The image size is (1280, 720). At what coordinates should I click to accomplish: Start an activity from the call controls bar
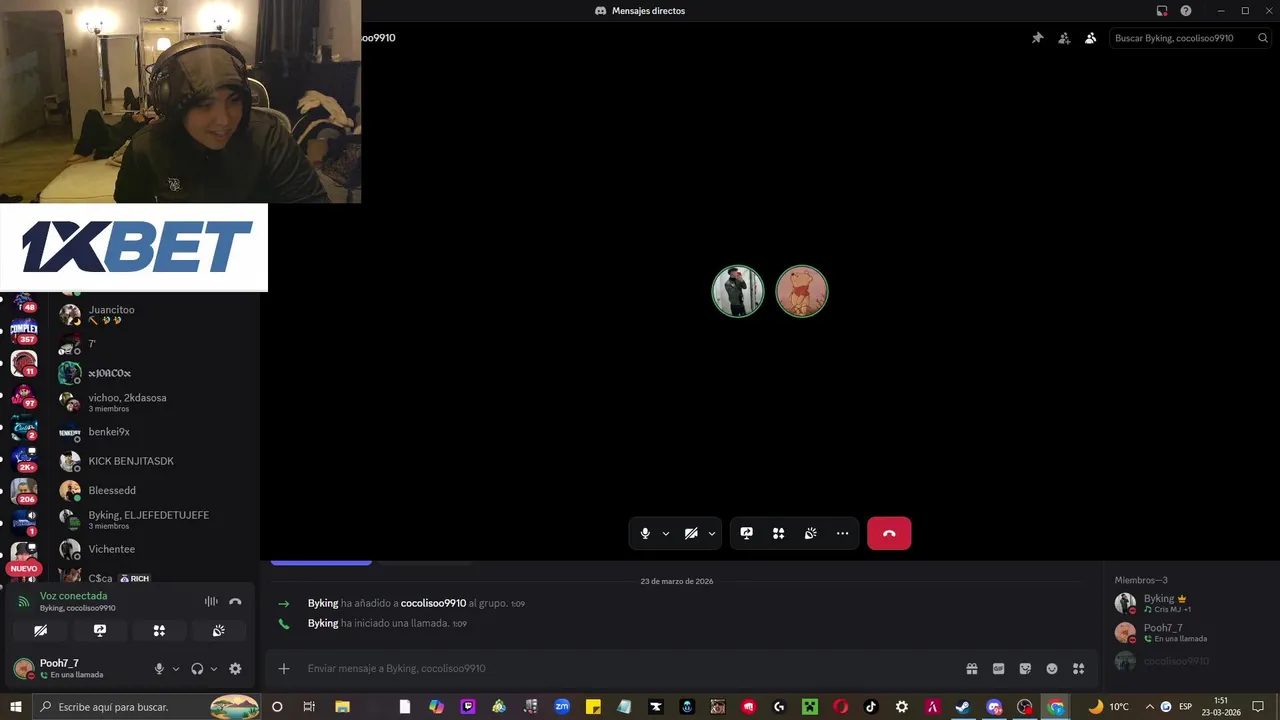pyautogui.click(x=778, y=534)
